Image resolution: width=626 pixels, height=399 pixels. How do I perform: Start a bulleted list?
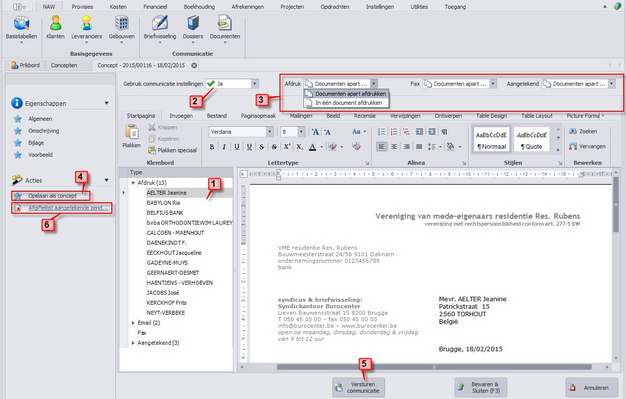381,132
